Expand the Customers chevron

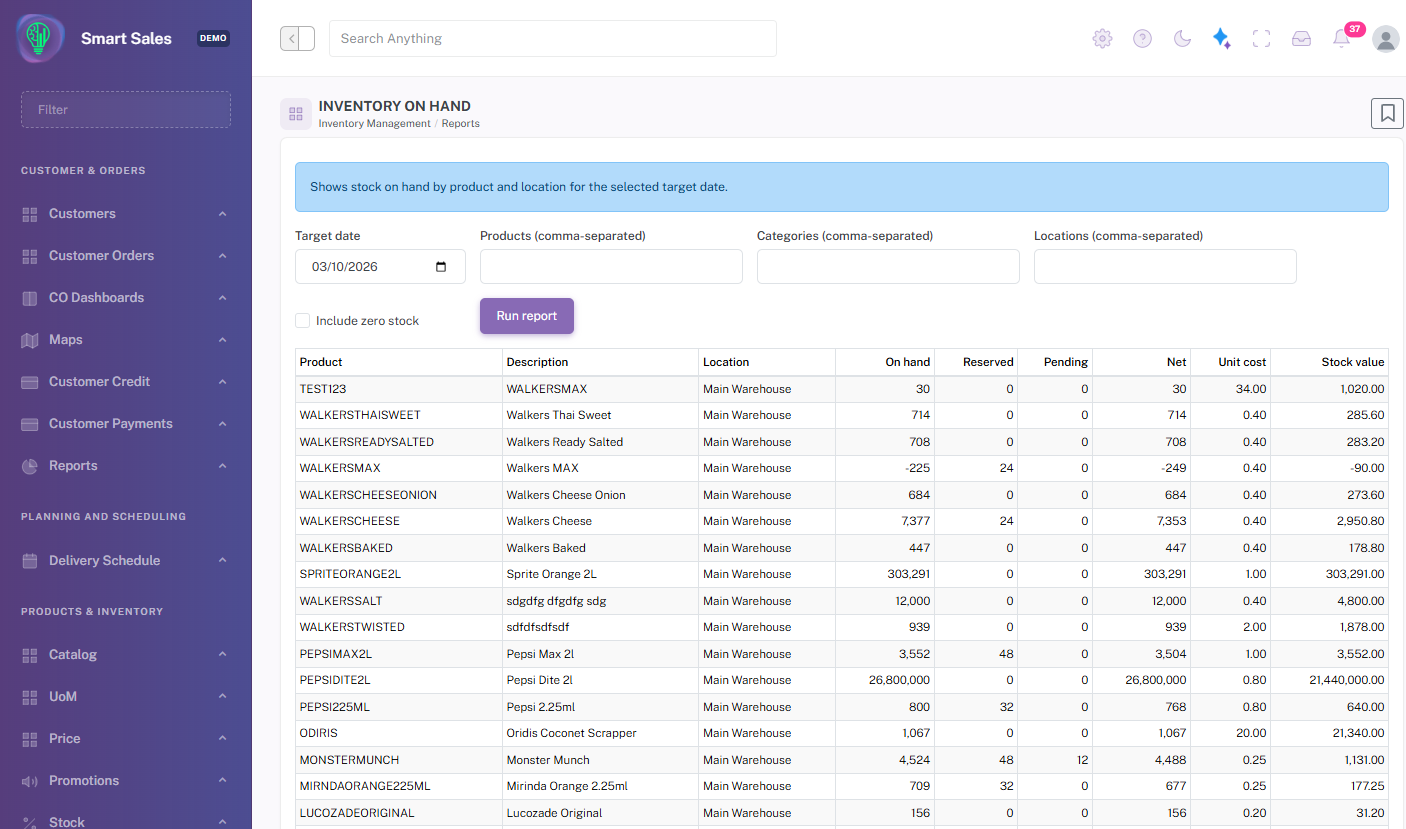[x=222, y=214]
